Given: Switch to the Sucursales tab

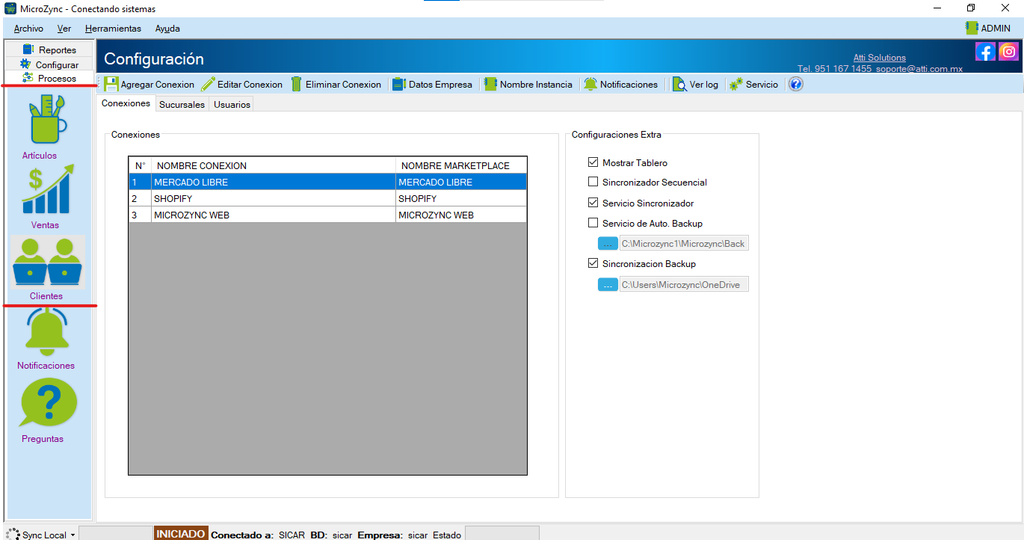Looking at the screenshot, I should [x=182, y=104].
